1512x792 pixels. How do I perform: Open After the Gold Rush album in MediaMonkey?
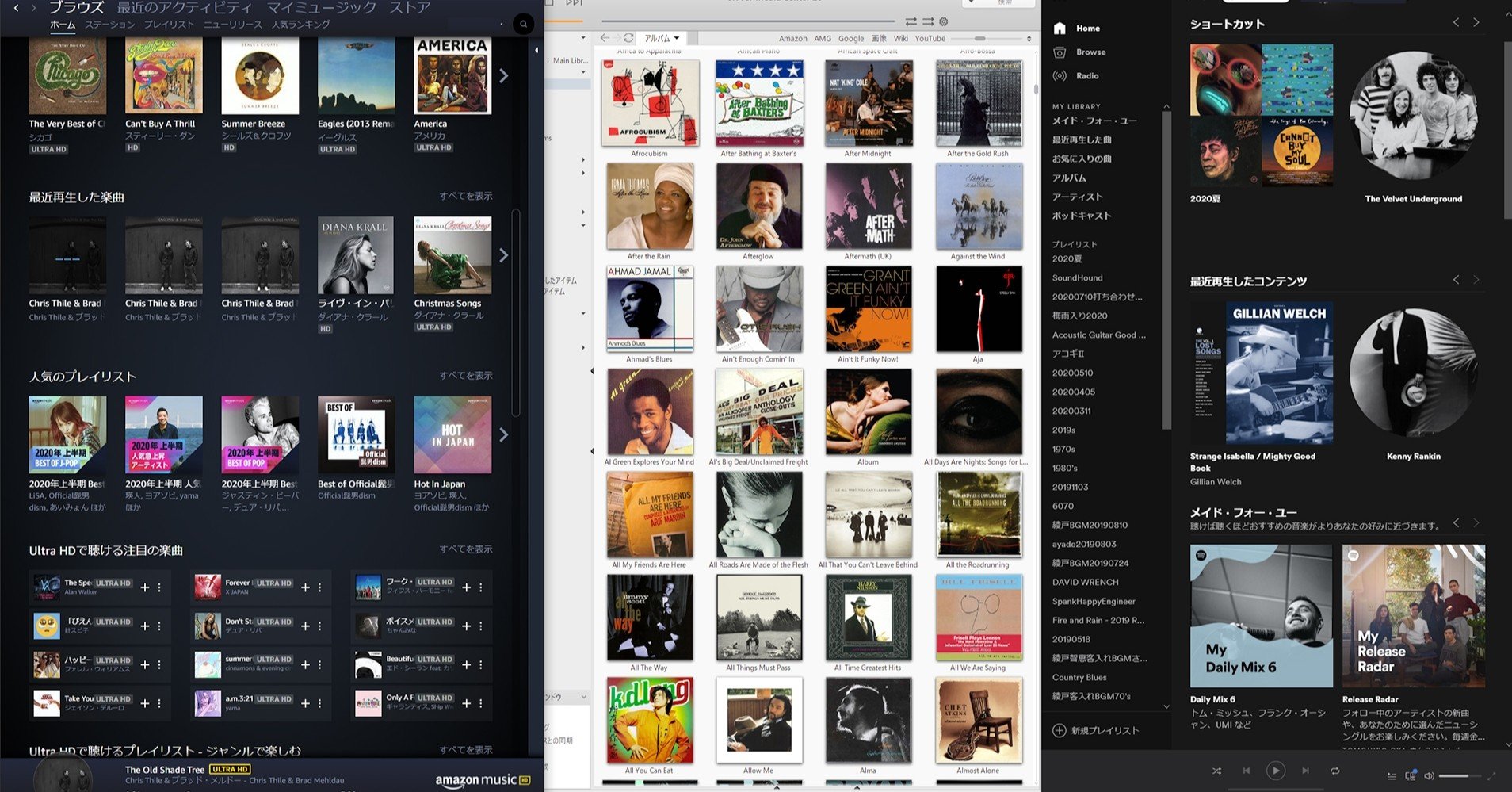click(979, 104)
